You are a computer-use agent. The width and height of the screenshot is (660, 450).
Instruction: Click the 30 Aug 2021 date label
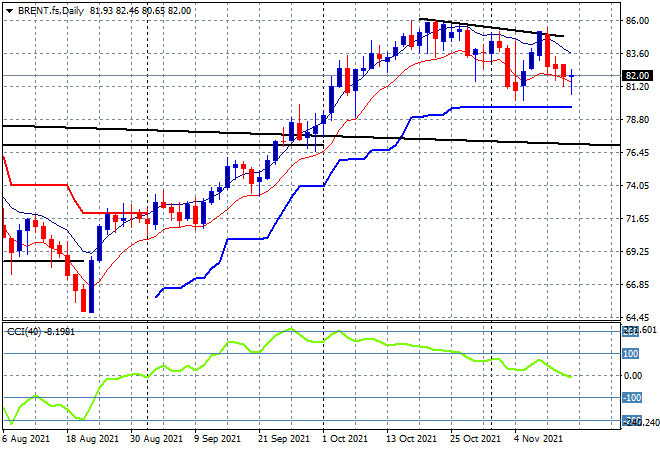tap(157, 439)
